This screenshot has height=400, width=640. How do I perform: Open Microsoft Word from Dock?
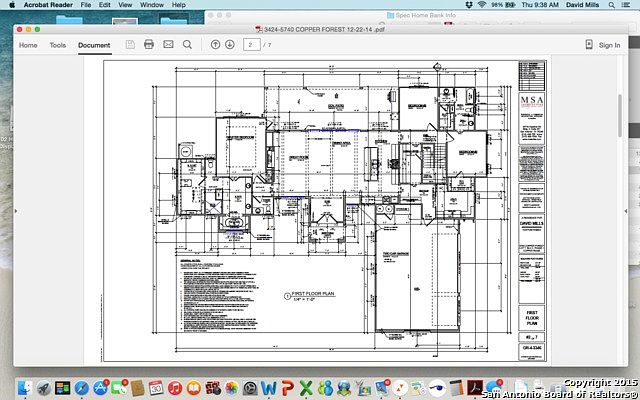[x=269, y=388]
